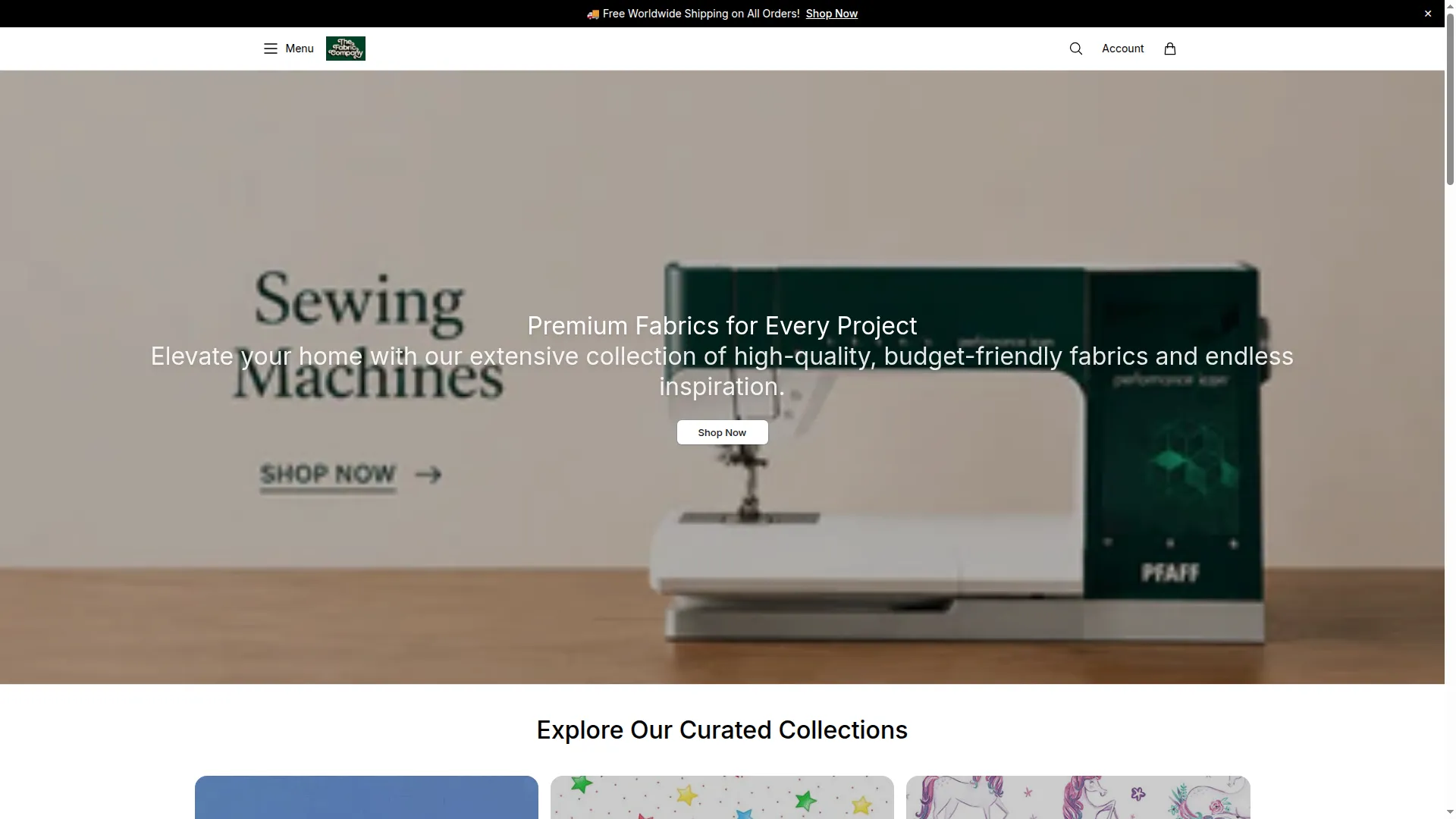Click the scrollbar down arrow
The width and height of the screenshot is (1456, 819).
click(1450, 813)
